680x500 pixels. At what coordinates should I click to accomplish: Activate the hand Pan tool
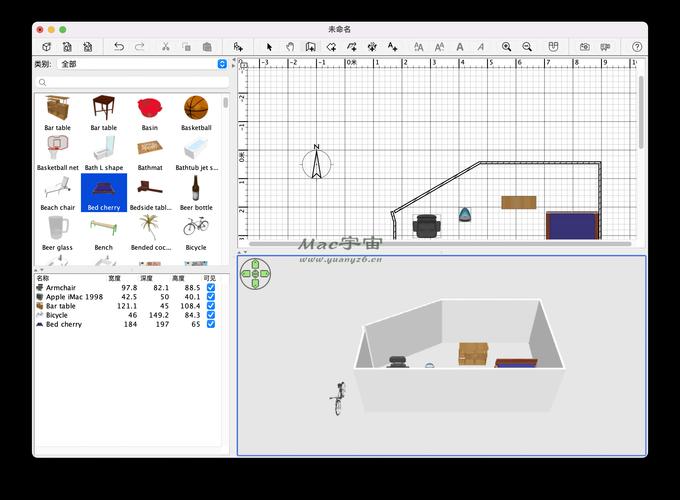pos(290,47)
